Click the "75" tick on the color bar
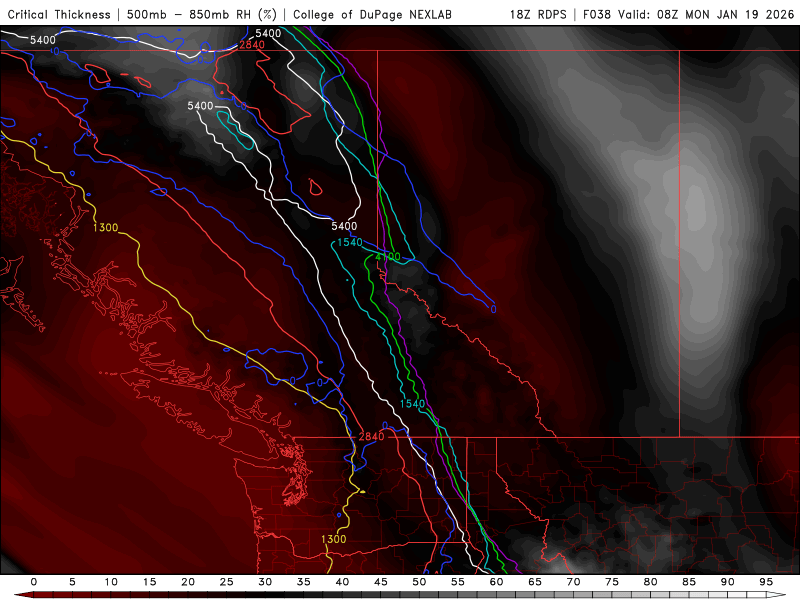The width and height of the screenshot is (800, 600). coord(612,582)
